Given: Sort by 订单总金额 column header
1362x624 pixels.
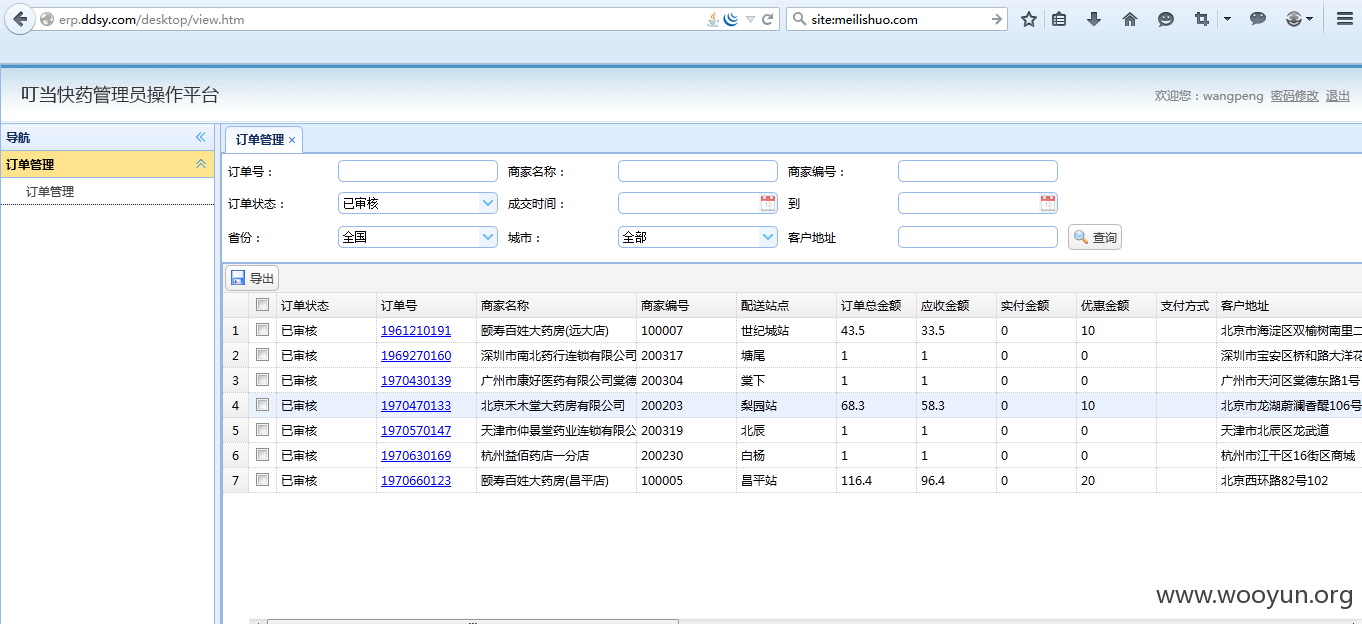Looking at the screenshot, I should click(x=876, y=305).
